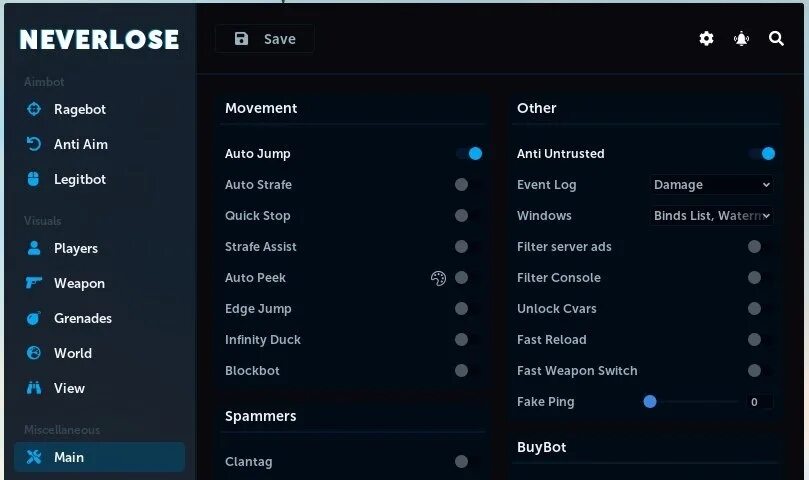This screenshot has width=809, height=480.
Task: Click the Anti Aim rotate icon
Action: (34, 144)
